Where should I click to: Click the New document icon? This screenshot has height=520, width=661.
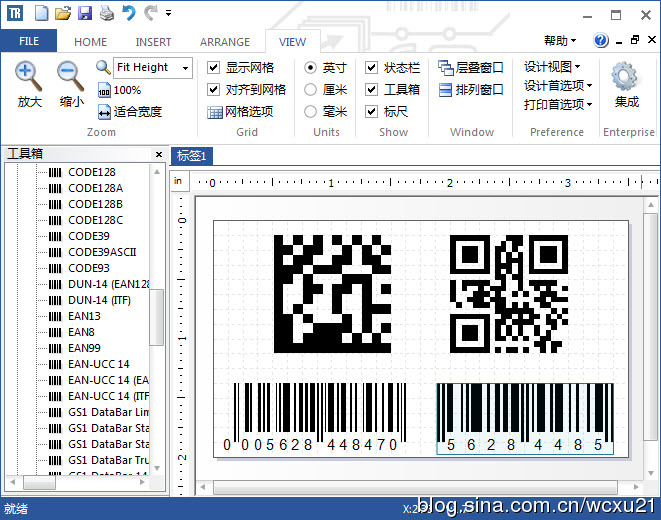41,13
